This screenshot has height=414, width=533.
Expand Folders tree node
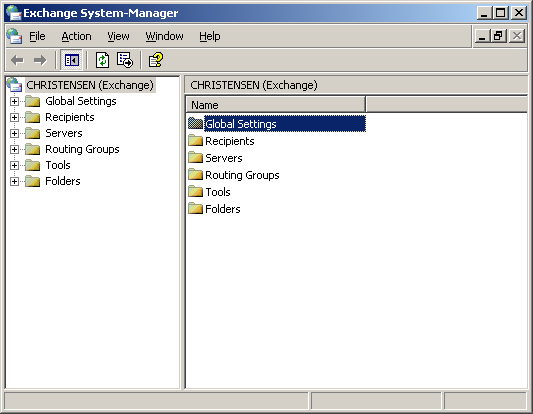click(x=14, y=181)
